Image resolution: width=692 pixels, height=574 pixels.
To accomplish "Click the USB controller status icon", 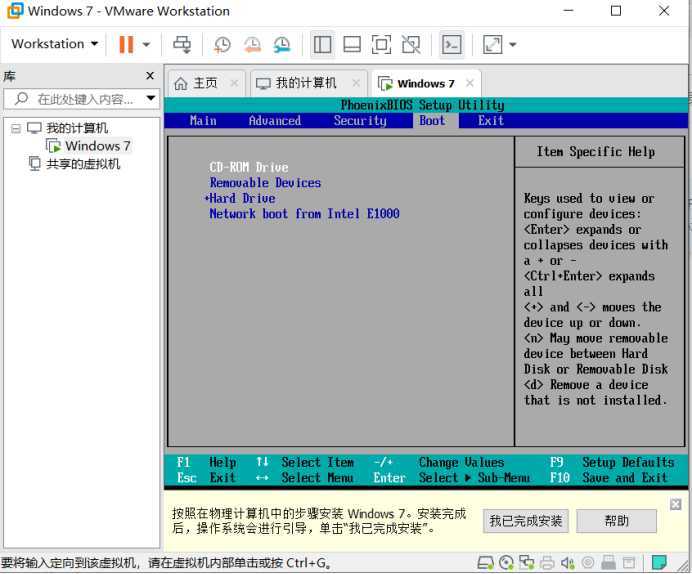I will click(608, 563).
